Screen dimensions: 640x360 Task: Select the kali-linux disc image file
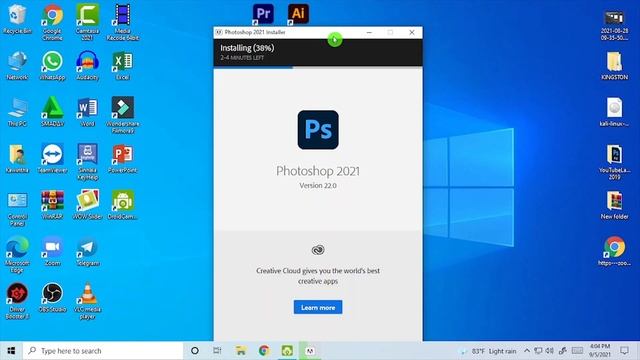614,112
